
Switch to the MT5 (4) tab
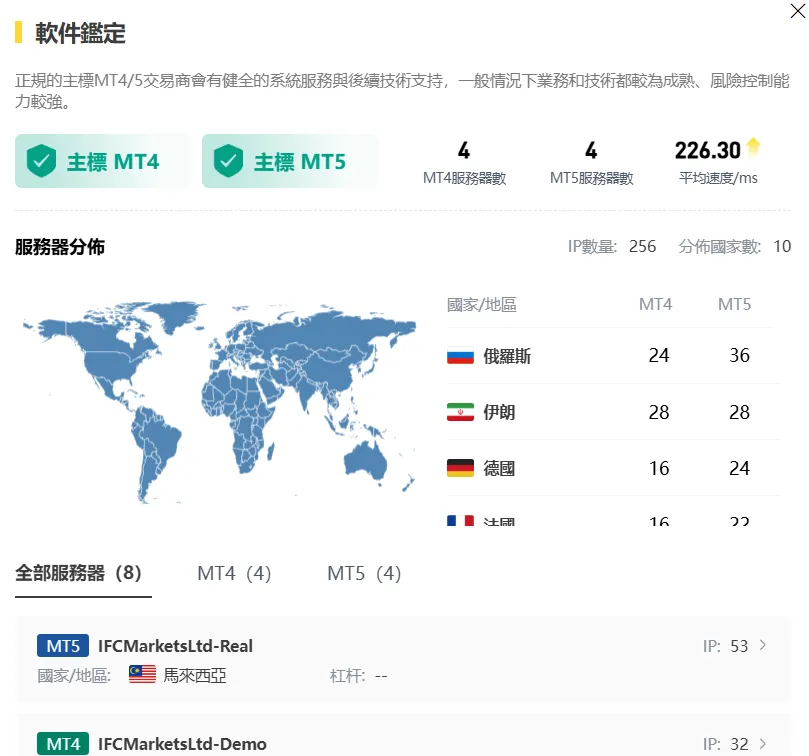(x=364, y=573)
